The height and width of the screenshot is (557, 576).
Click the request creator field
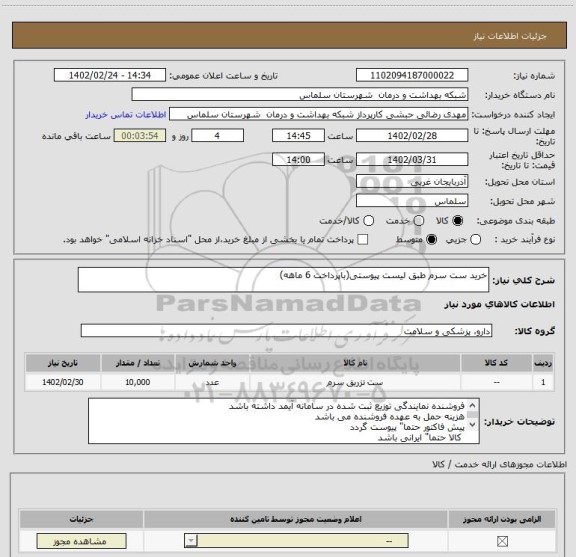click(x=318, y=114)
